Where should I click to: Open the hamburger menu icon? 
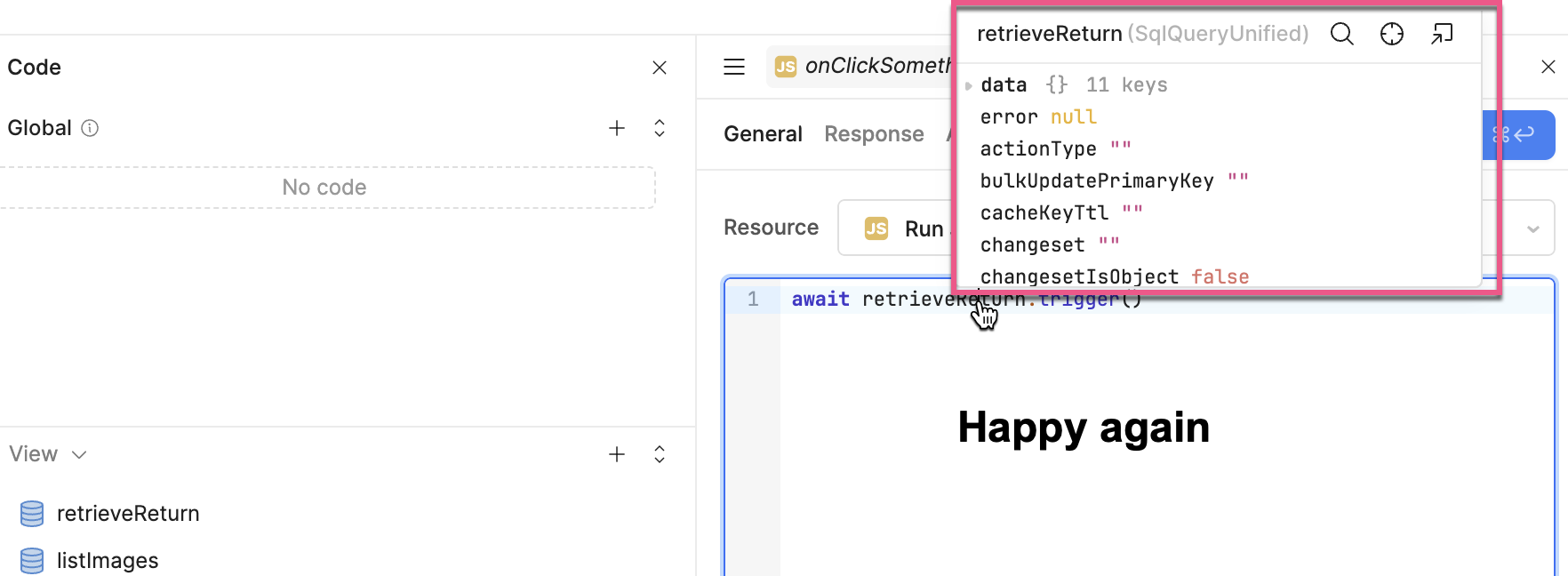733,67
